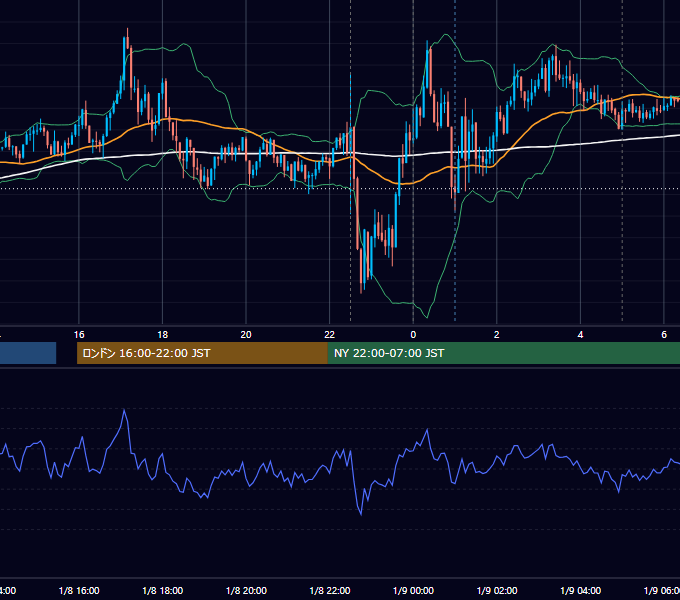Click the 1/9 04:00 date label
Image resolution: width=680 pixels, height=600 pixels.
click(x=580, y=590)
